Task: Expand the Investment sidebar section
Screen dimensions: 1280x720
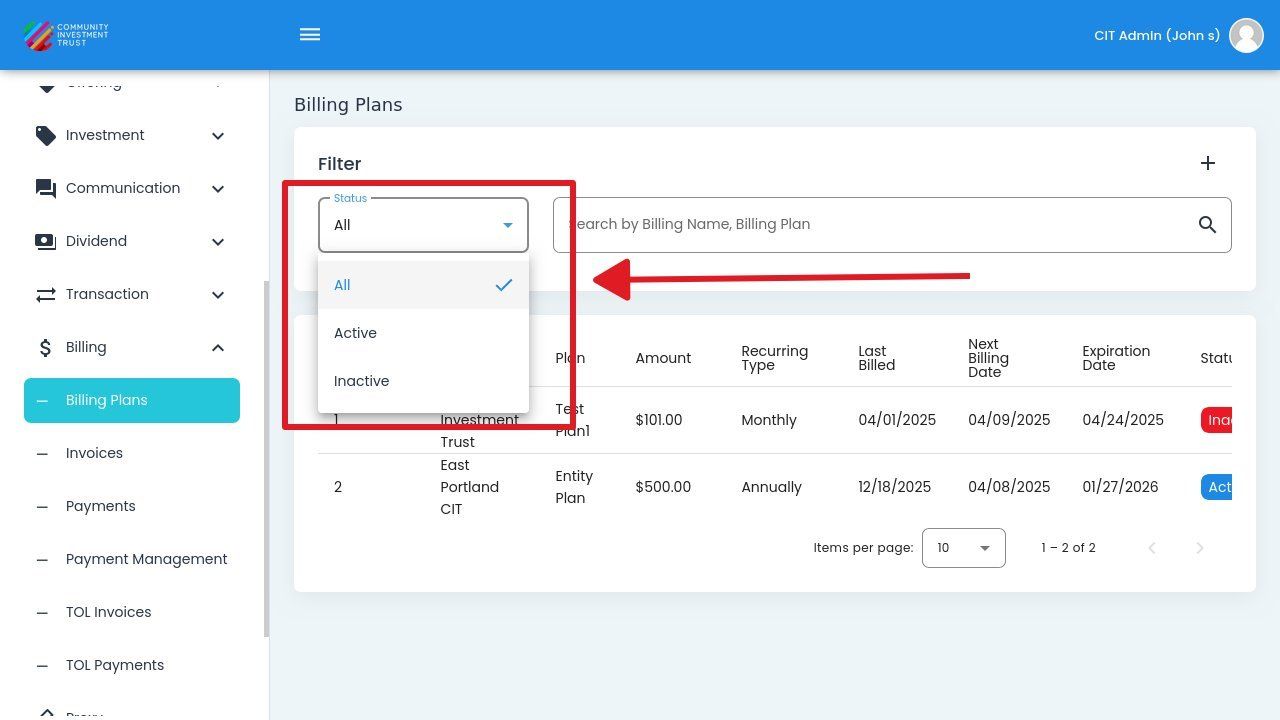Action: pos(218,136)
